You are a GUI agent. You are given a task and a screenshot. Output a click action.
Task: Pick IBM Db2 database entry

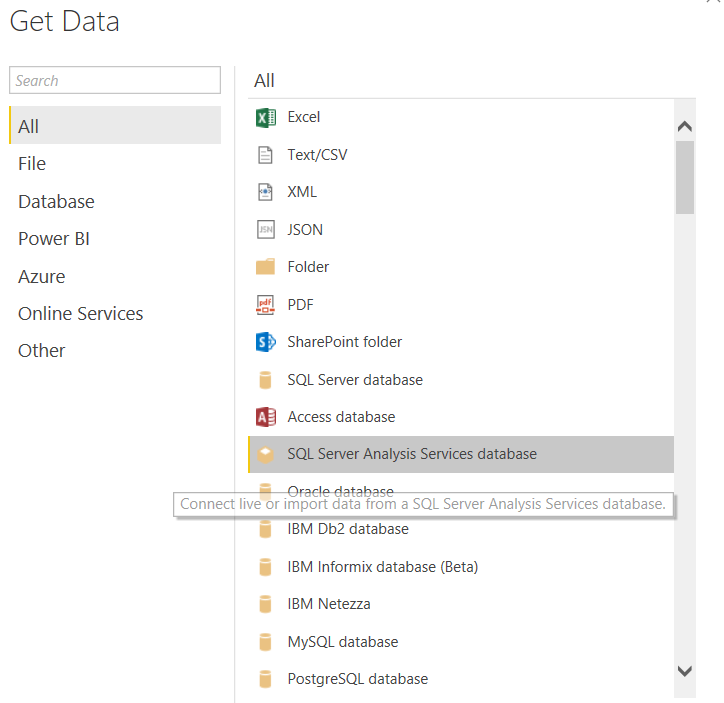coord(461,529)
